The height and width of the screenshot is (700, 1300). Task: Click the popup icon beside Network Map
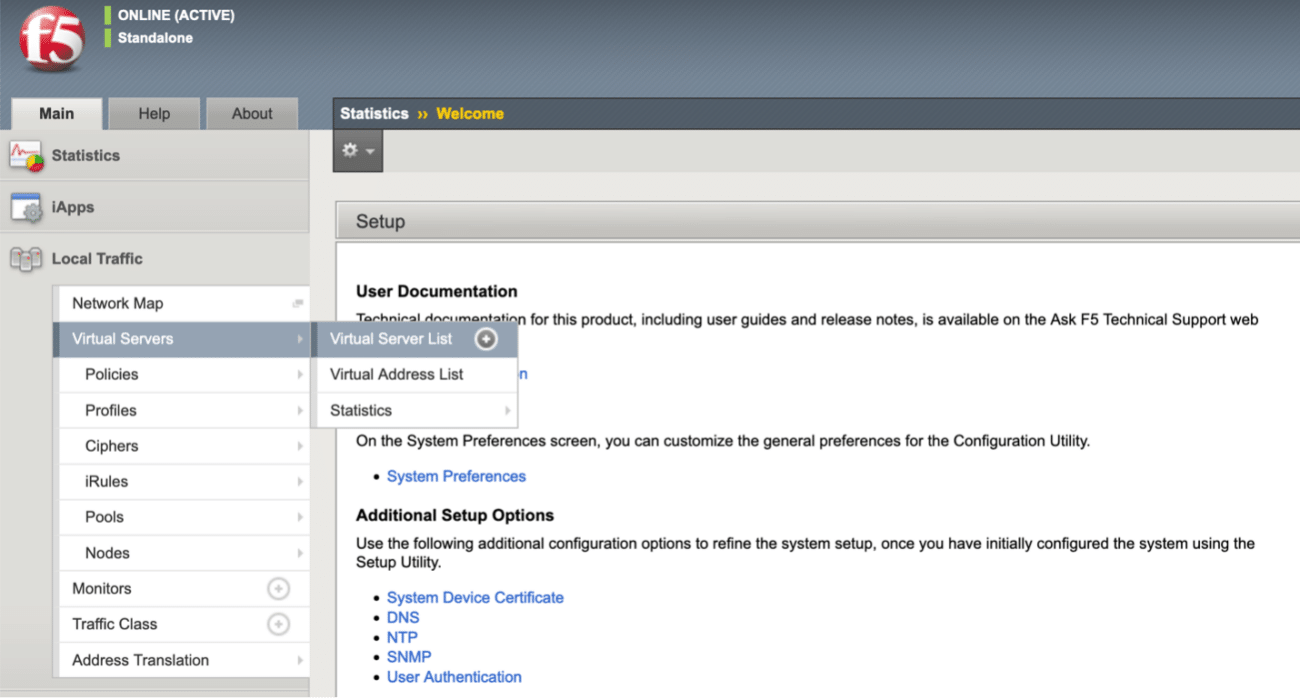[x=296, y=300]
